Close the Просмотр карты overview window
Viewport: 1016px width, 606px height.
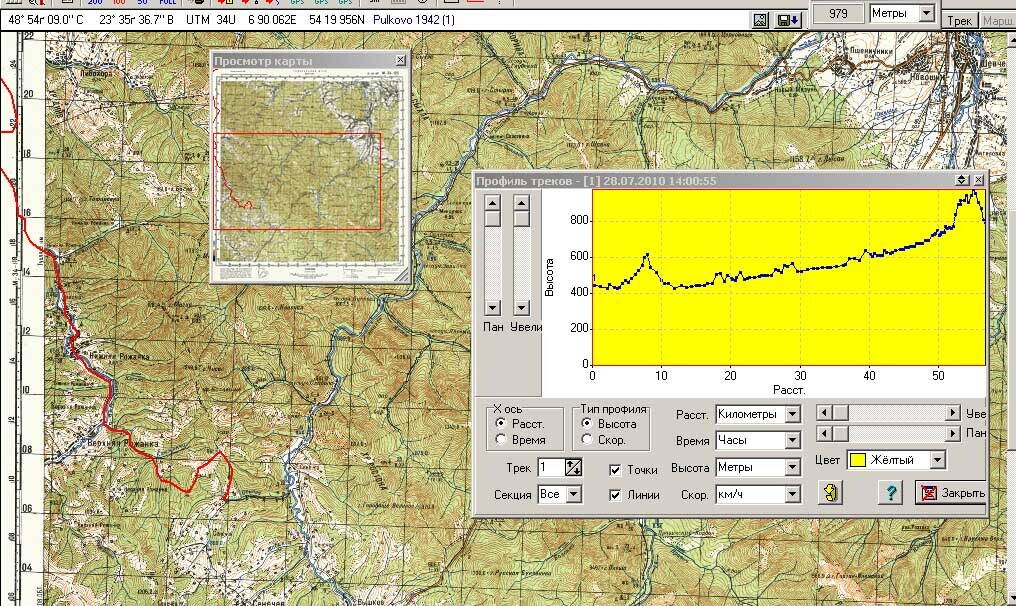pos(400,61)
